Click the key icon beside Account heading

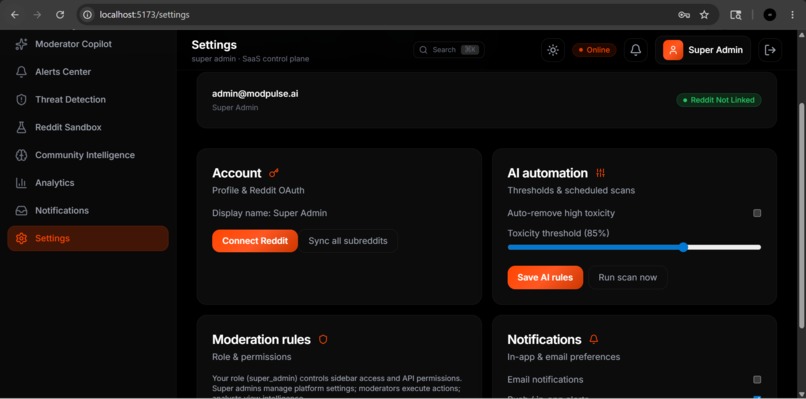273,173
